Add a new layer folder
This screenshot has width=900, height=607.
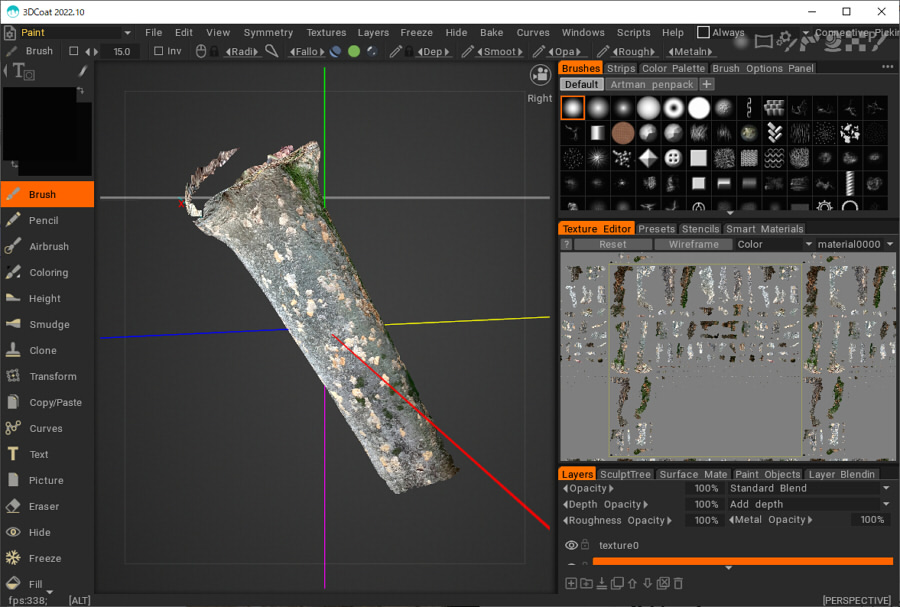(587, 583)
